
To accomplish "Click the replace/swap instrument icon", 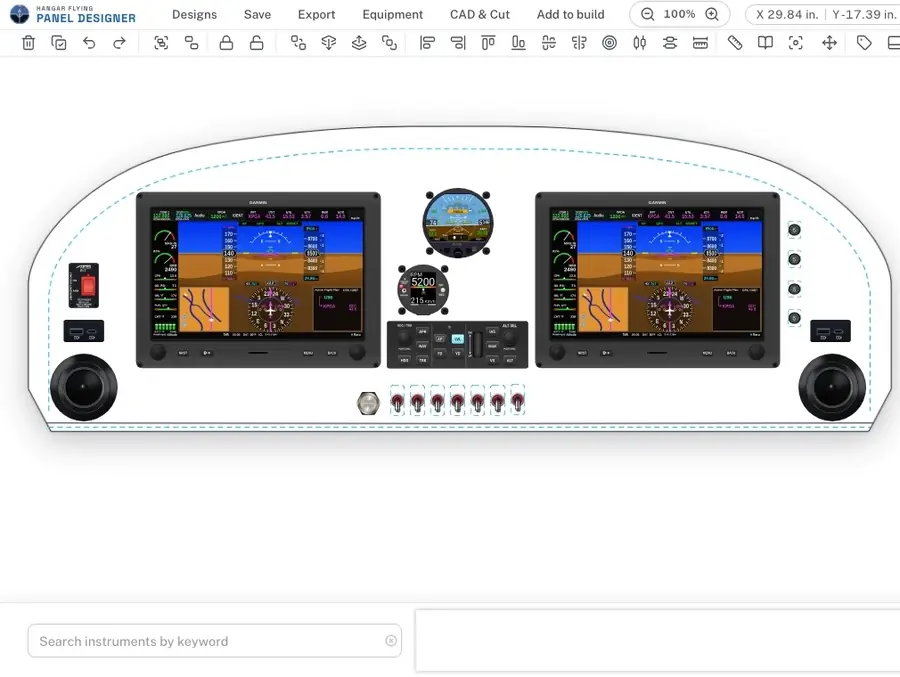I will pos(298,43).
